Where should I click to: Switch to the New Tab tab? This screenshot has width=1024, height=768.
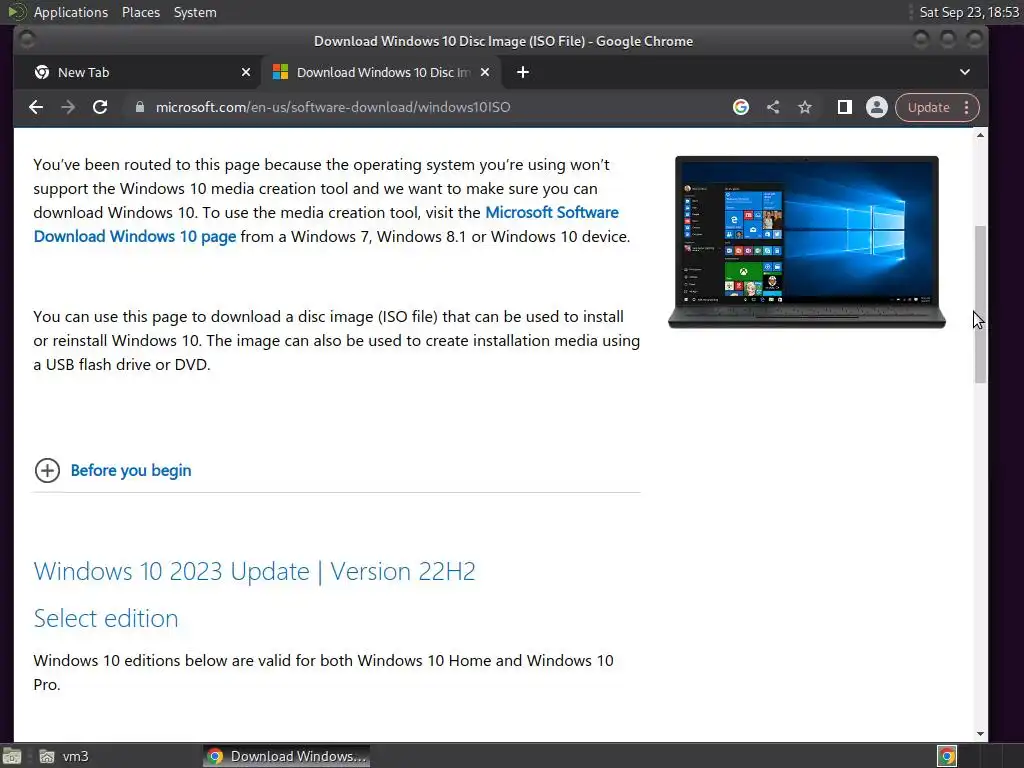pyautogui.click(x=137, y=72)
